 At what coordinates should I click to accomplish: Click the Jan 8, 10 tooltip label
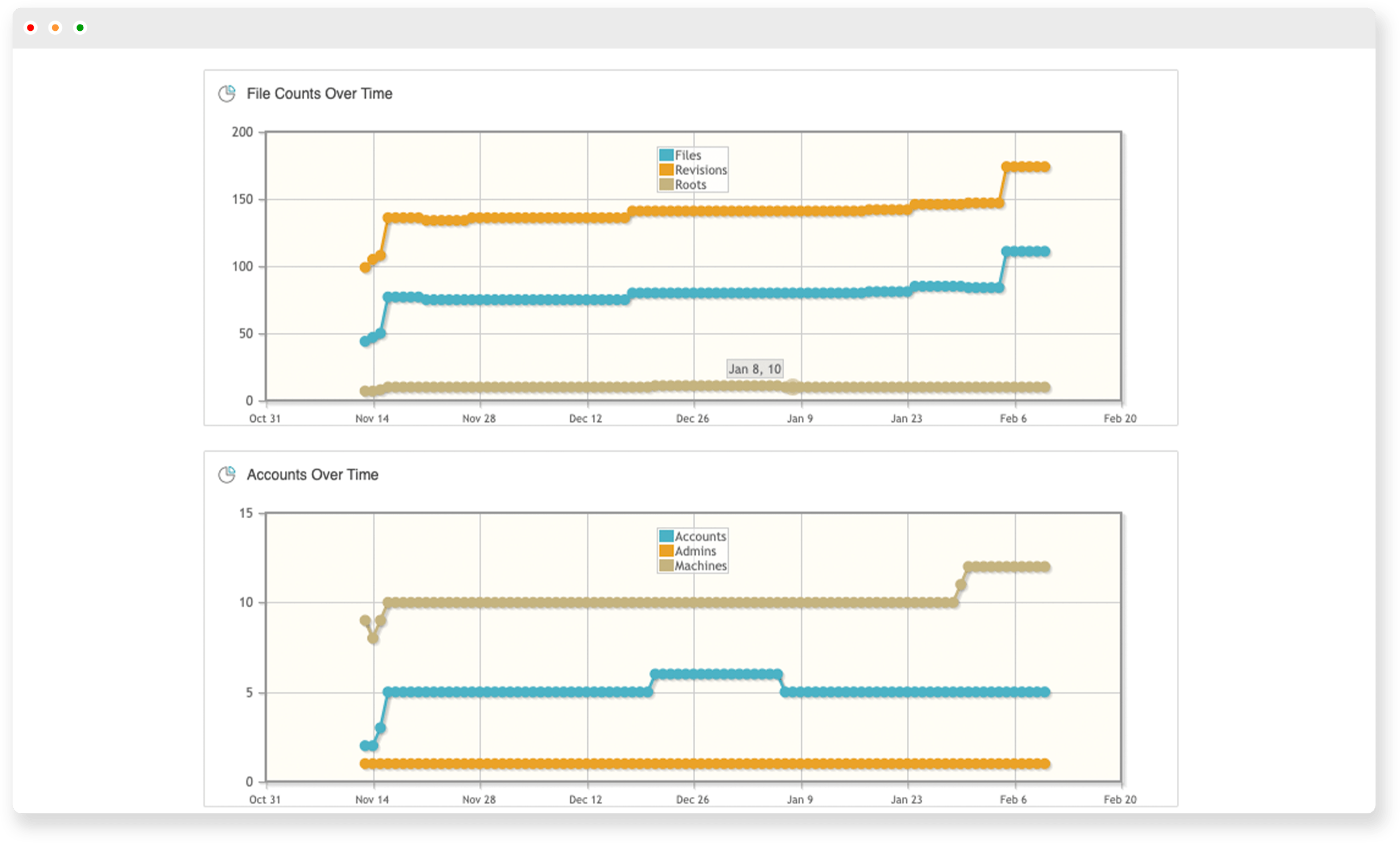point(756,368)
